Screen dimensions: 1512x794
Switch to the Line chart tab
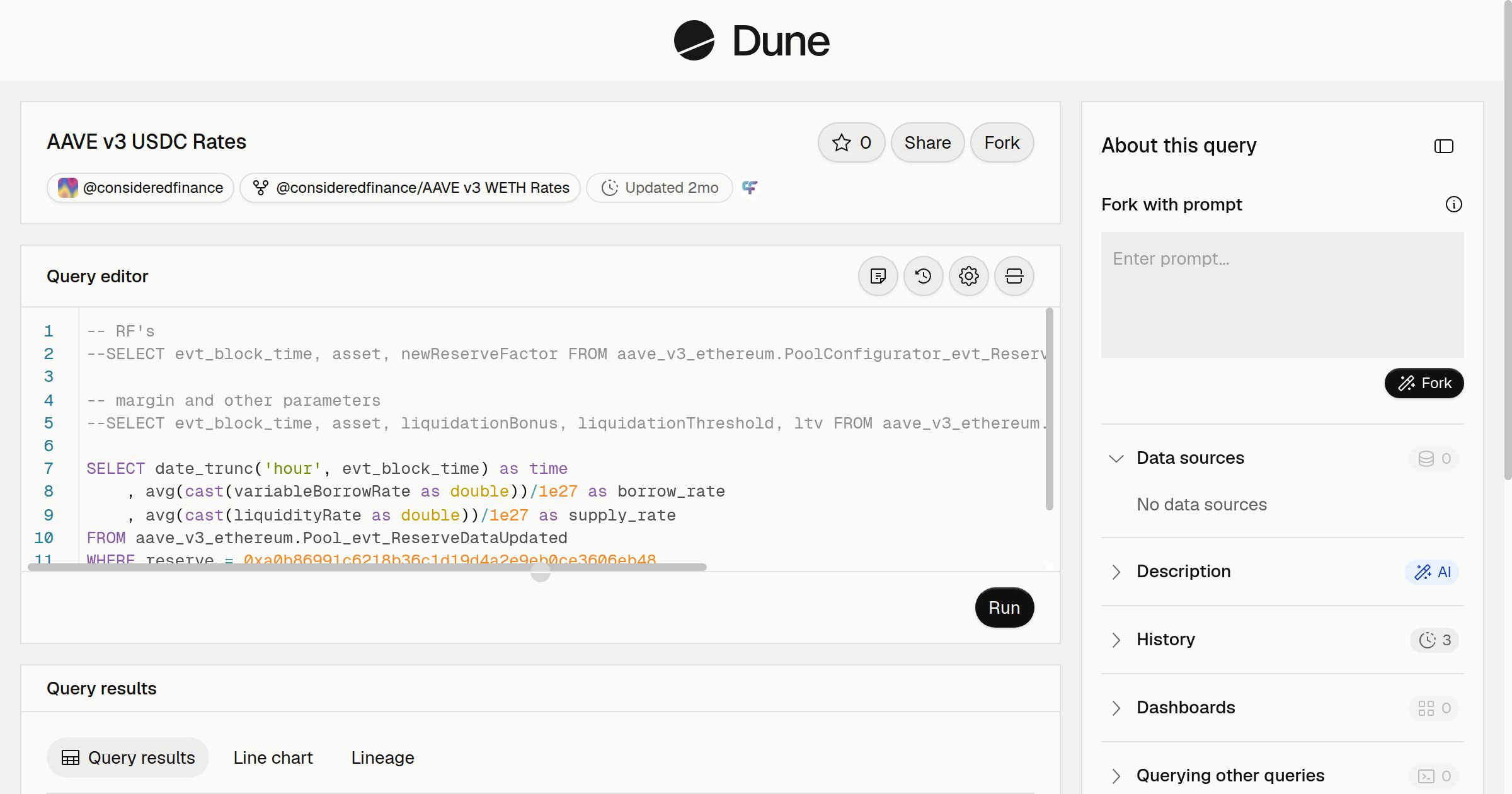[273, 757]
